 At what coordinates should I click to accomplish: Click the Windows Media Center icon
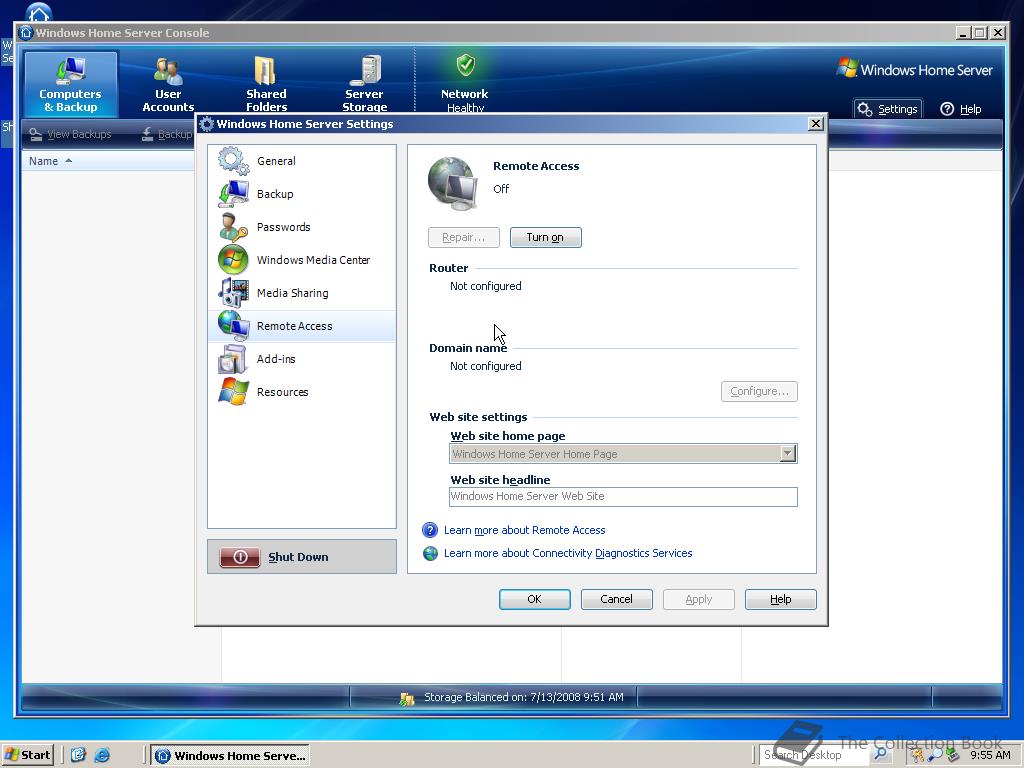pos(233,260)
